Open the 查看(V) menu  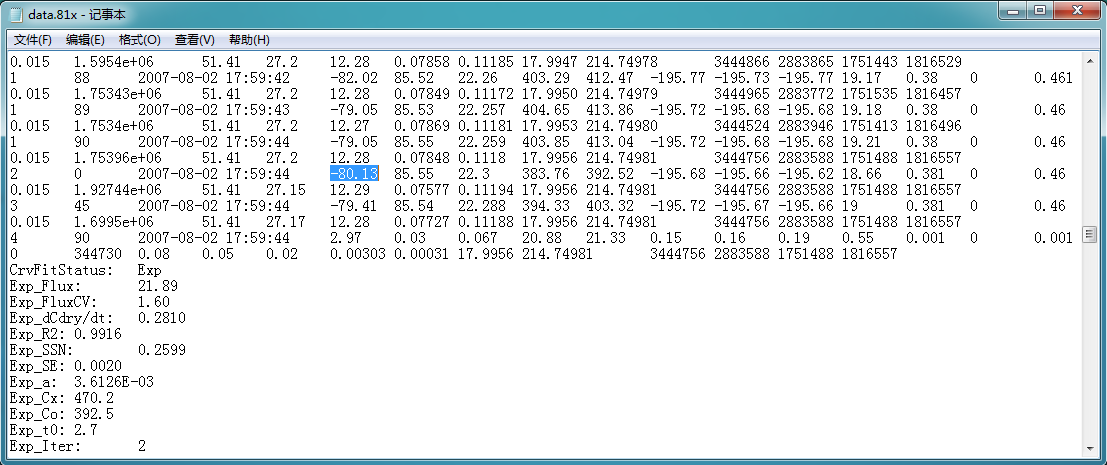(194, 40)
